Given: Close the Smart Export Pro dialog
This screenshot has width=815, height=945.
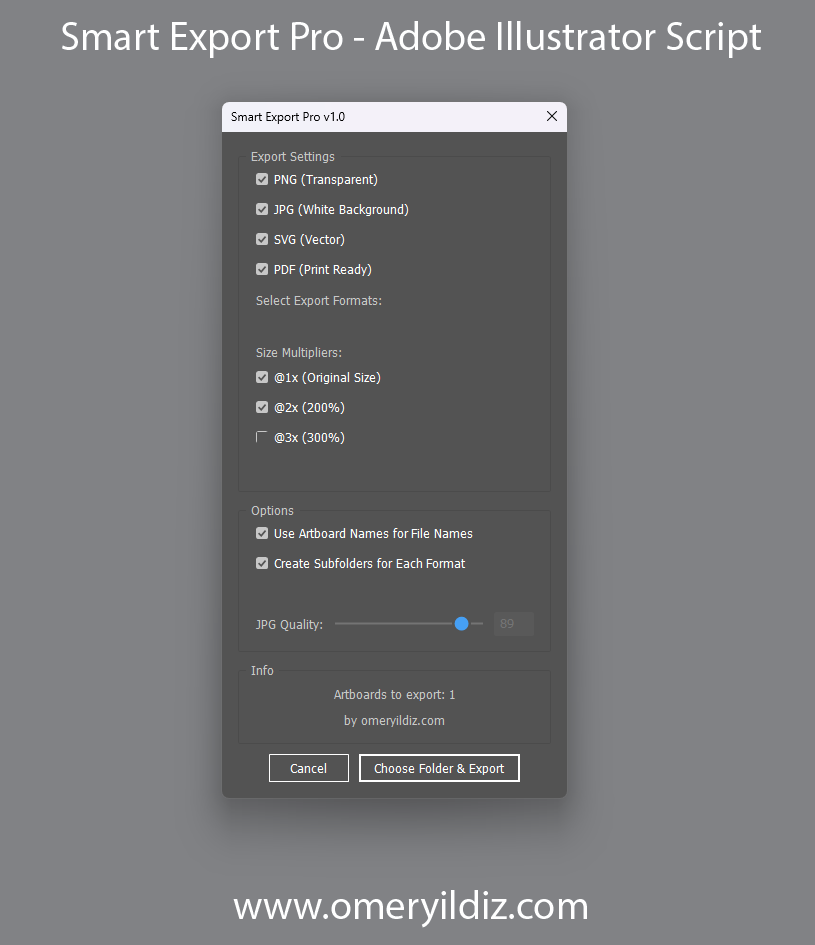Looking at the screenshot, I should (x=552, y=117).
